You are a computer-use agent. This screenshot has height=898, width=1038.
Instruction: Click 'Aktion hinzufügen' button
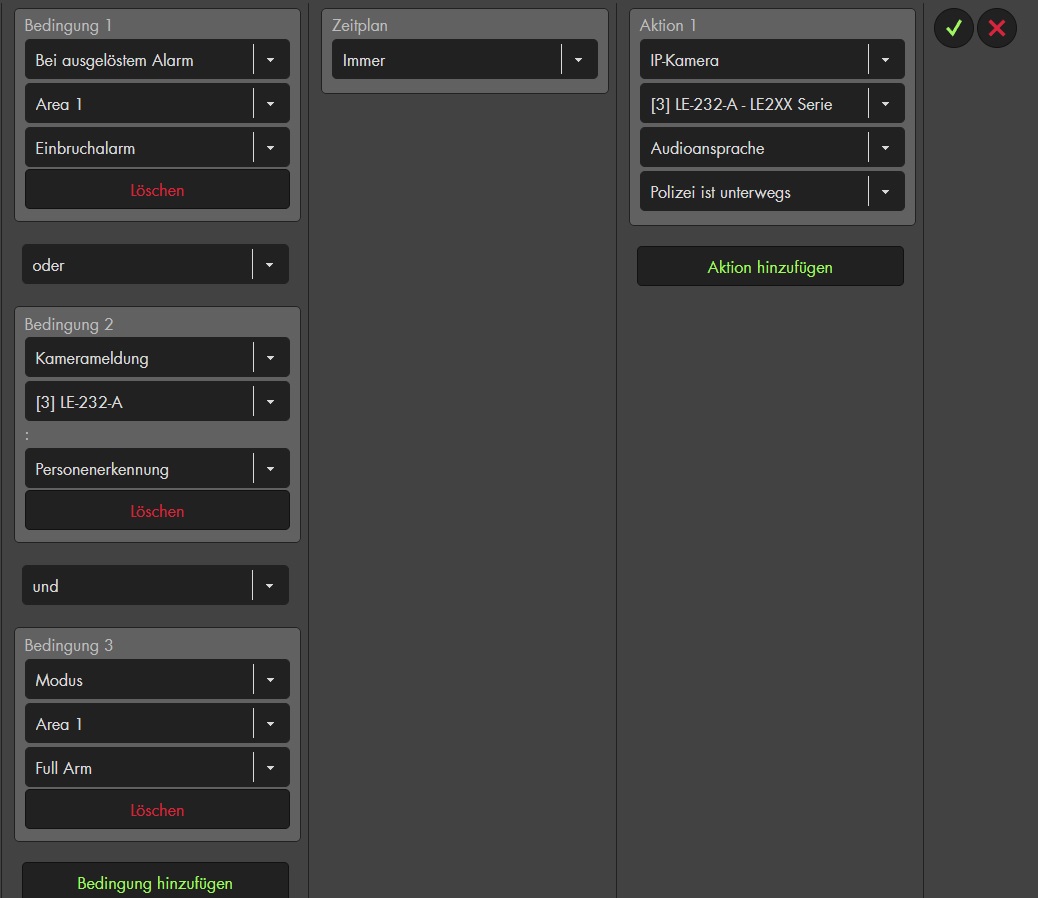(x=770, y=267)
